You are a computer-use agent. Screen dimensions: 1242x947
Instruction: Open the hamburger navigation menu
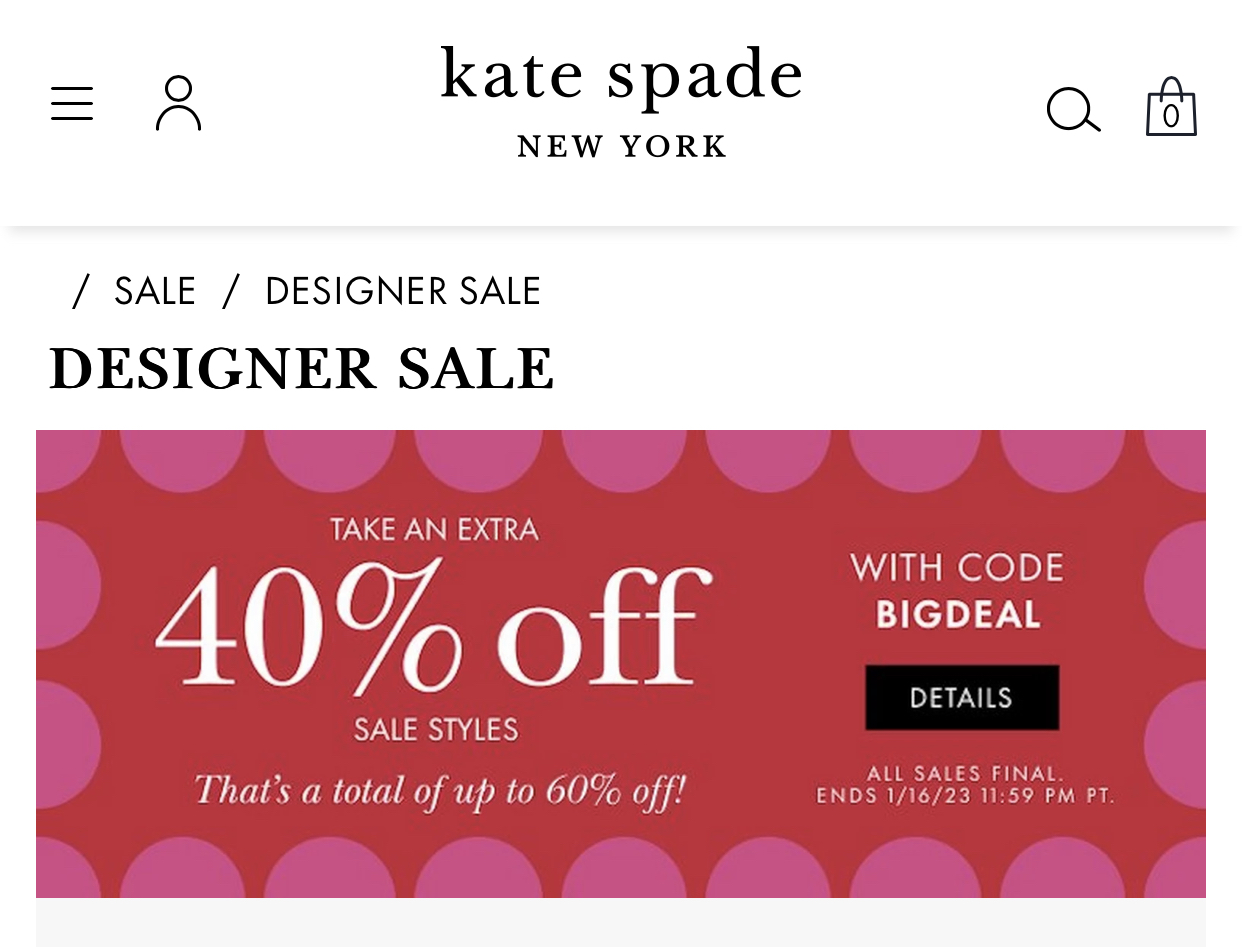72,104
